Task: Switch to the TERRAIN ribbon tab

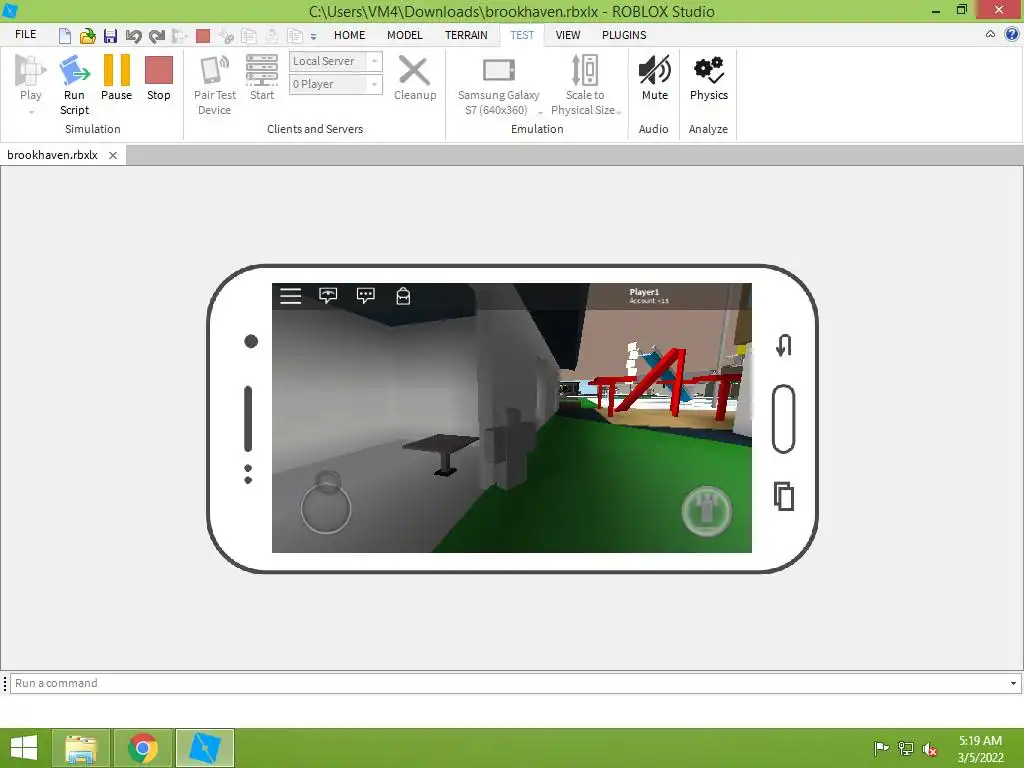Action: [466, 35]
